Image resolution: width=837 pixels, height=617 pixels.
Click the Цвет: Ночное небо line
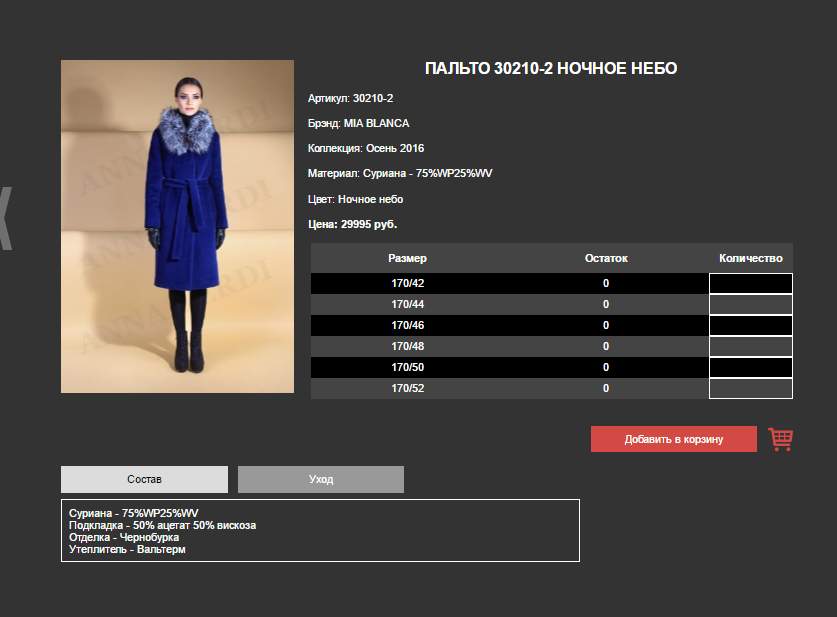355,199
